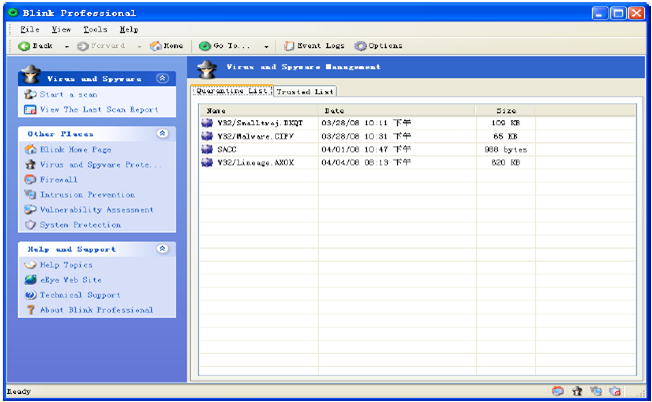This screenshot has width=652, height=402.
Task: Collapse the Other Places panel
Action: [162, 133]
